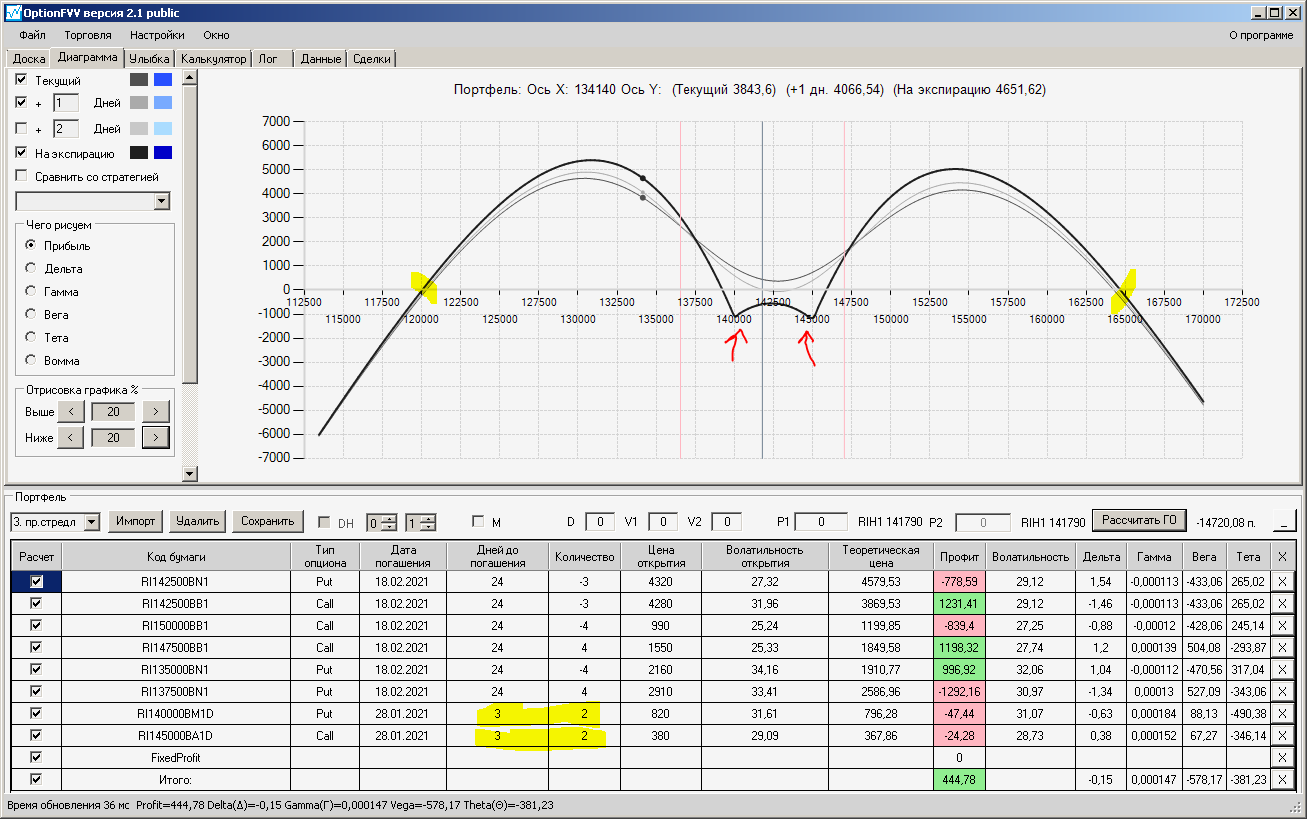Select the Дельта radio option

31,268
